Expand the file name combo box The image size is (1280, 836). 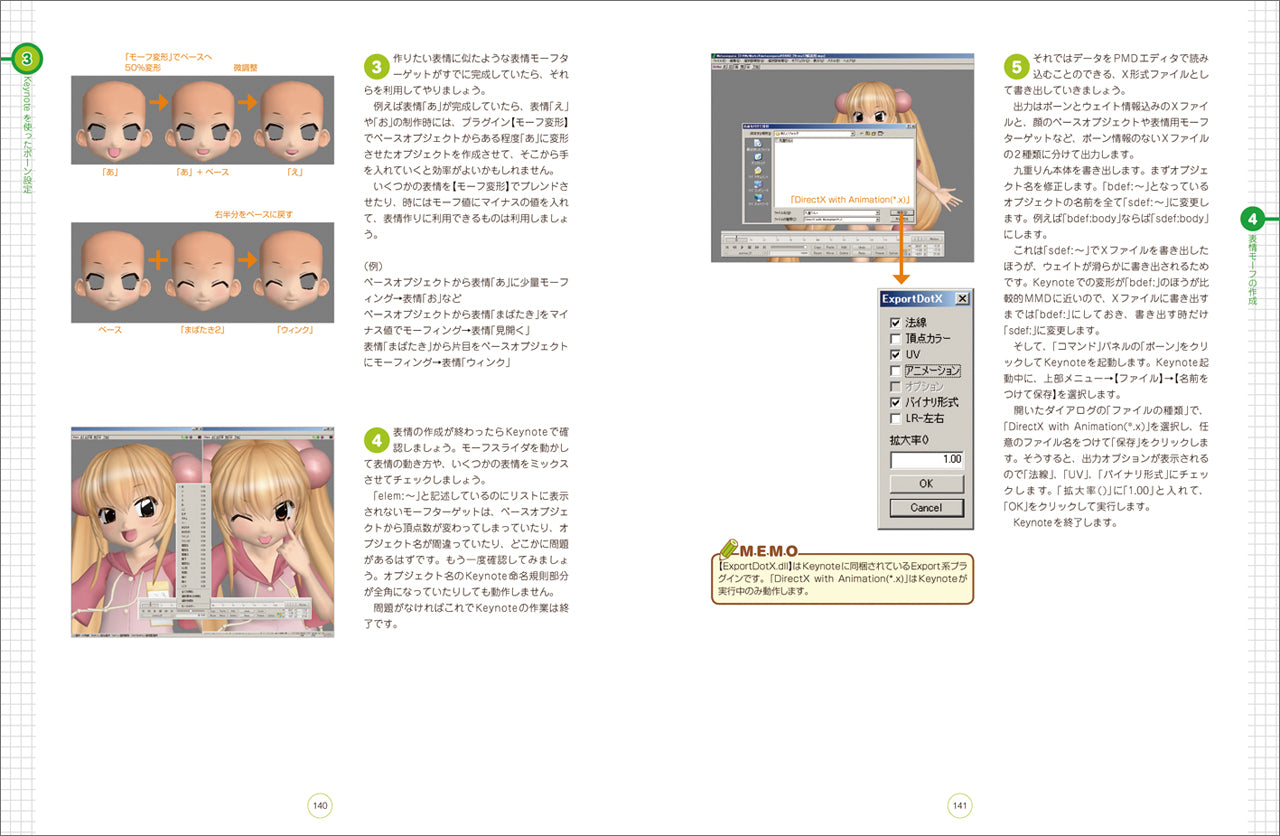tap(878, 213)
